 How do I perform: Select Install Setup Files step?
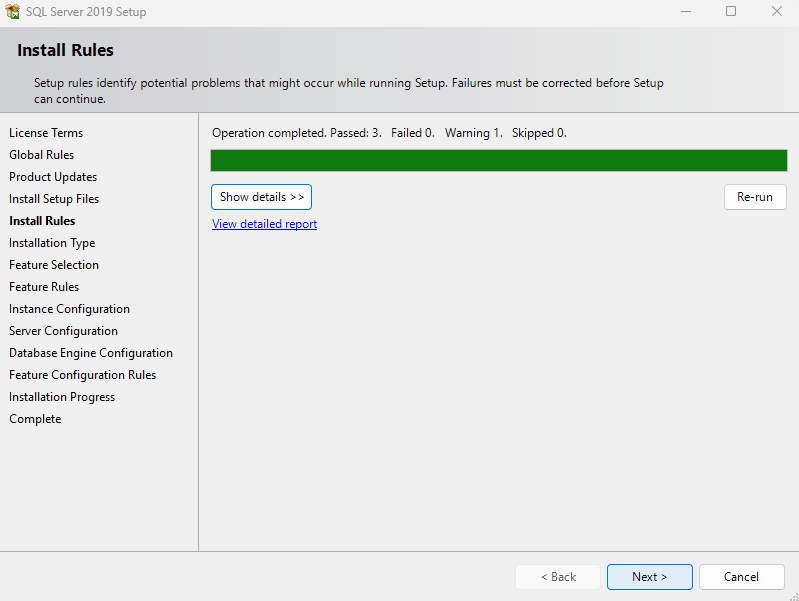pos(54,199)
